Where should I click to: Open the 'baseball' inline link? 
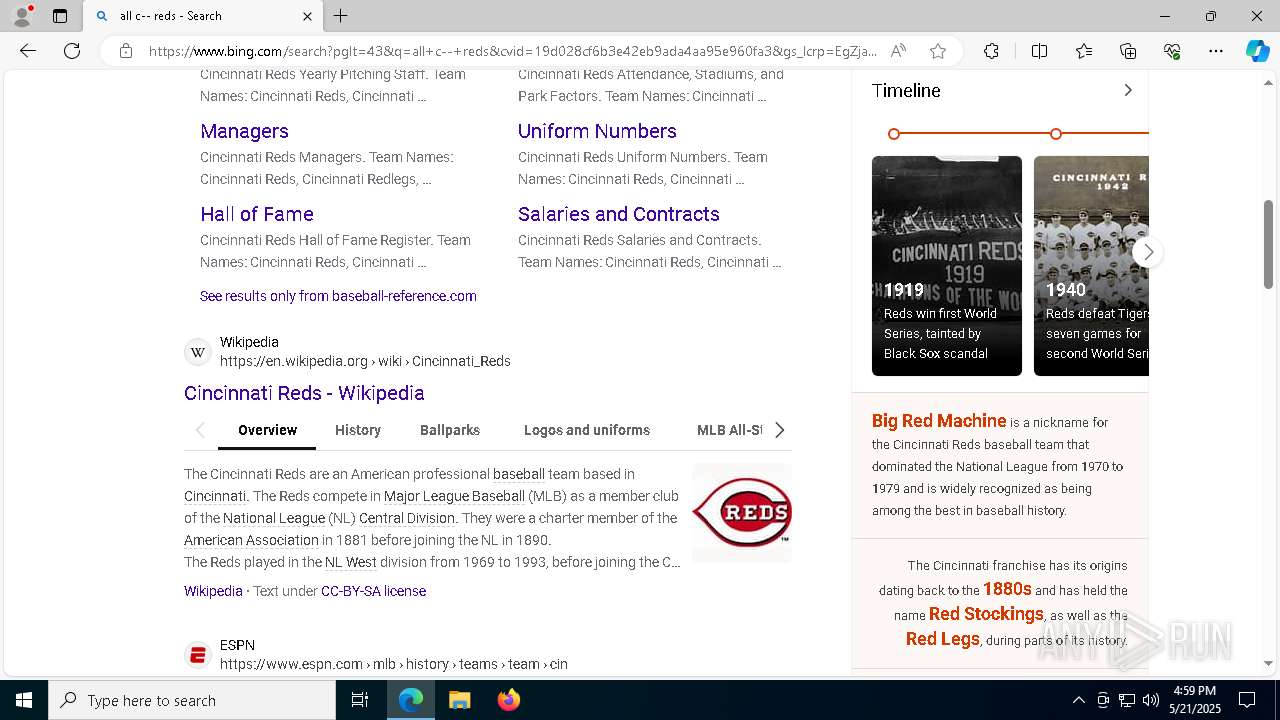519,474
